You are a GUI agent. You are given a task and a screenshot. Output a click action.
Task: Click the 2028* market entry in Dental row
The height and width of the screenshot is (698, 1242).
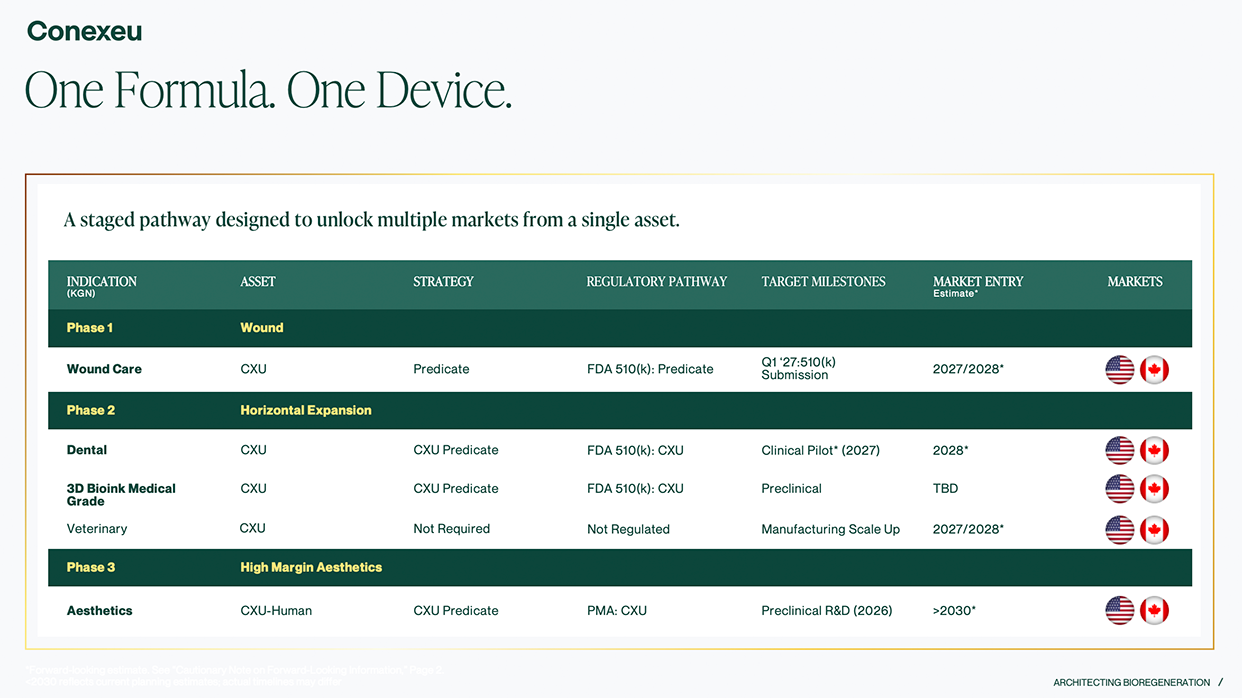[950, 450]
